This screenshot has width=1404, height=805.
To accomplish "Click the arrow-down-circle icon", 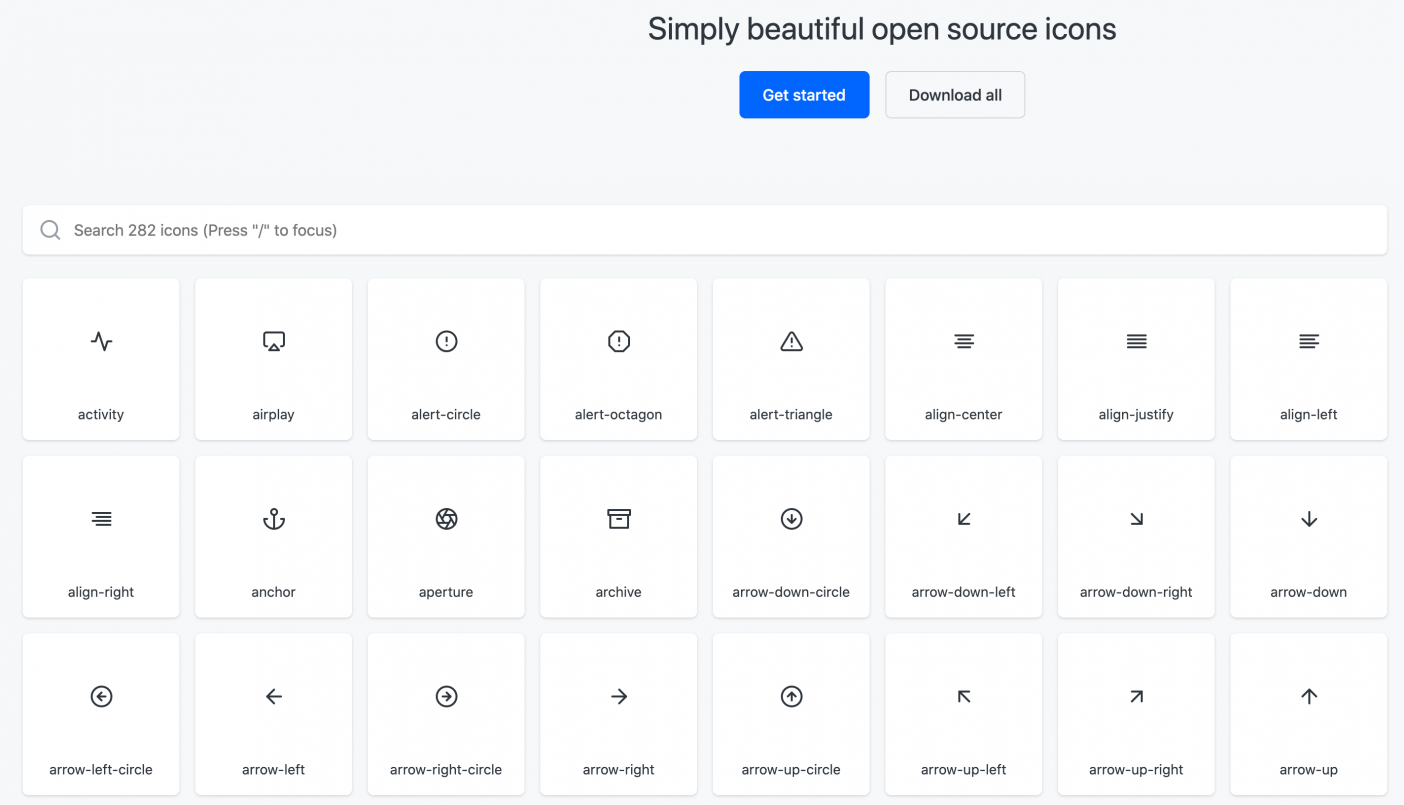I will (791, 519).
